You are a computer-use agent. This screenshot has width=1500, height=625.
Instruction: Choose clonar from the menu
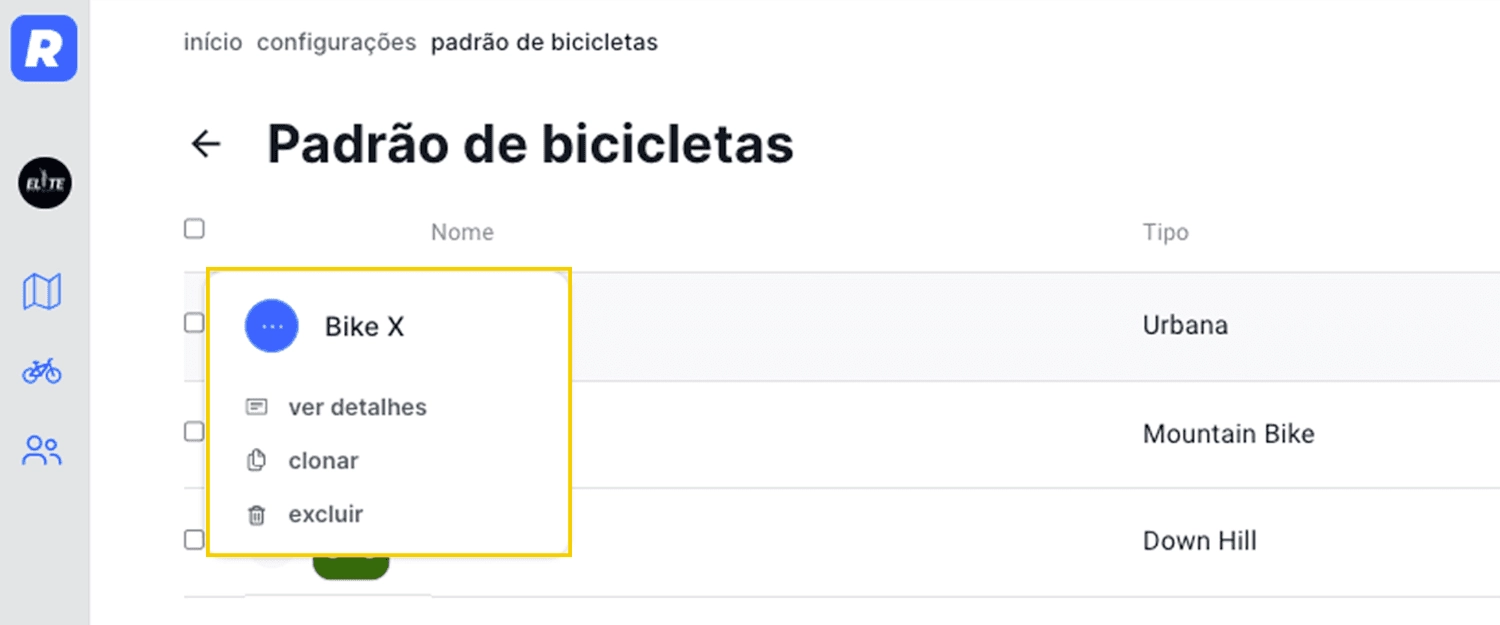pyautogui.click(x=323, y=461)
